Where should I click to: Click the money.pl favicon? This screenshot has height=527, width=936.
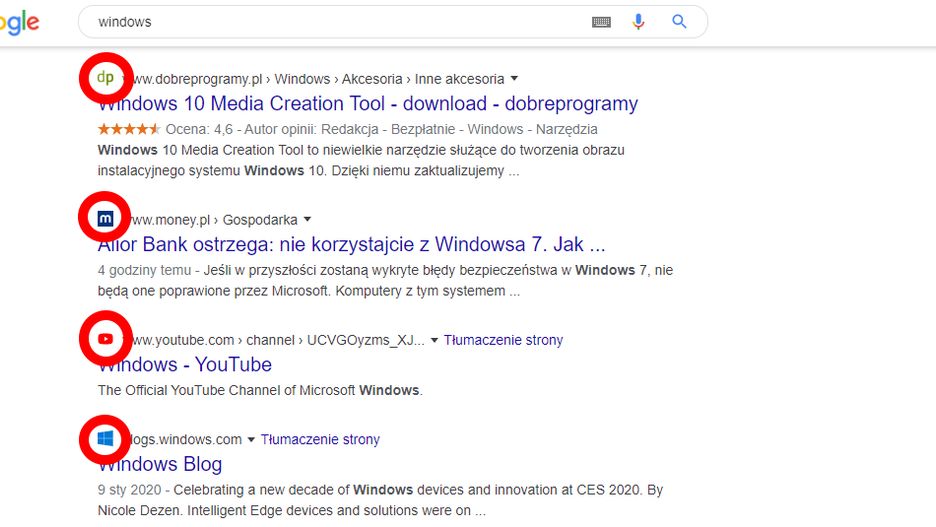(105, 218)
